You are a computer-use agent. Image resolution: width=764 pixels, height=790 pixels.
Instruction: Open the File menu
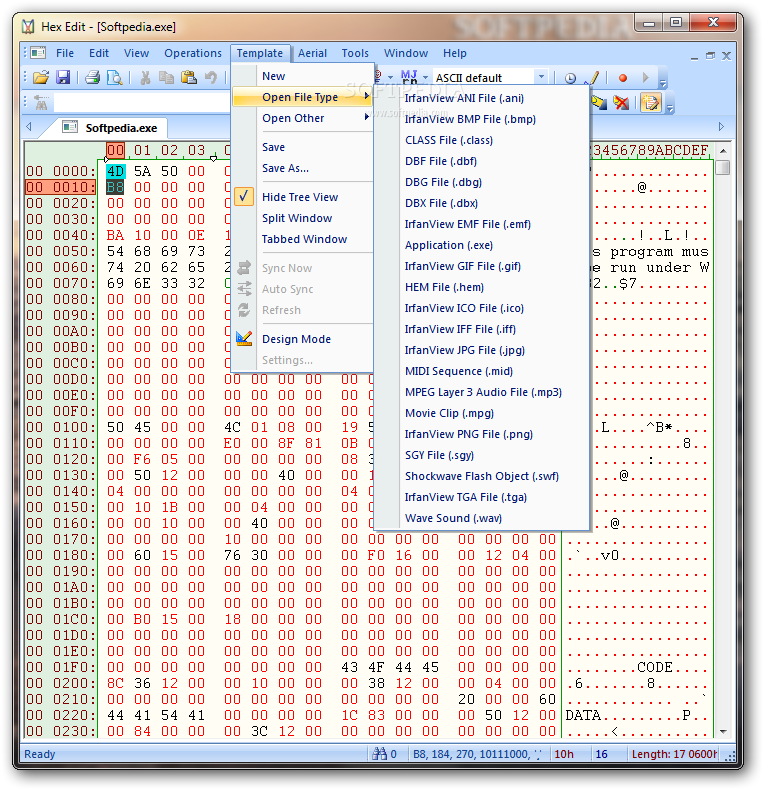[65, 53]
